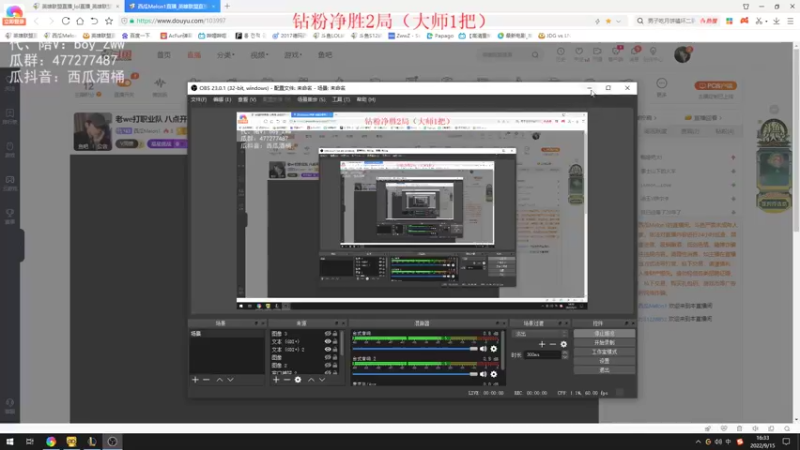The height and width of the screenshot is (450, 800).
Task: Open the 台式音响 2 audio settings gear
Action: point(493,374)
